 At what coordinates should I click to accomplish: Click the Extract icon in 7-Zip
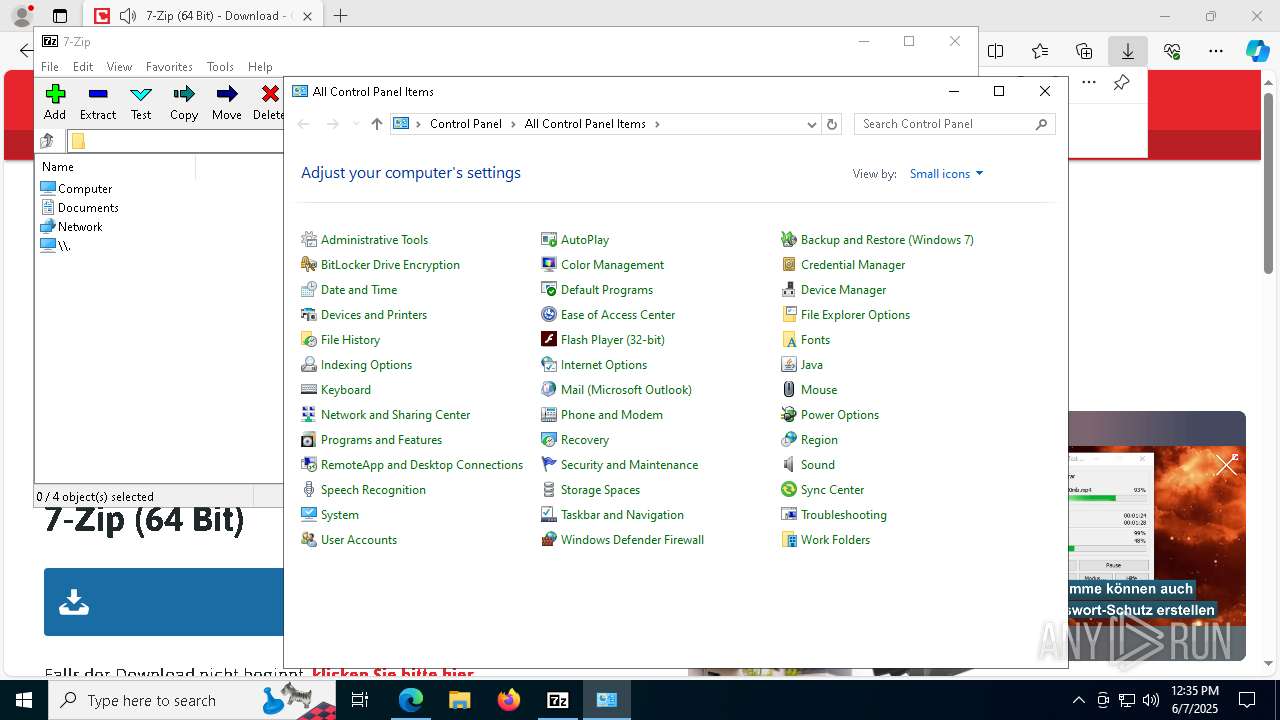98,94
